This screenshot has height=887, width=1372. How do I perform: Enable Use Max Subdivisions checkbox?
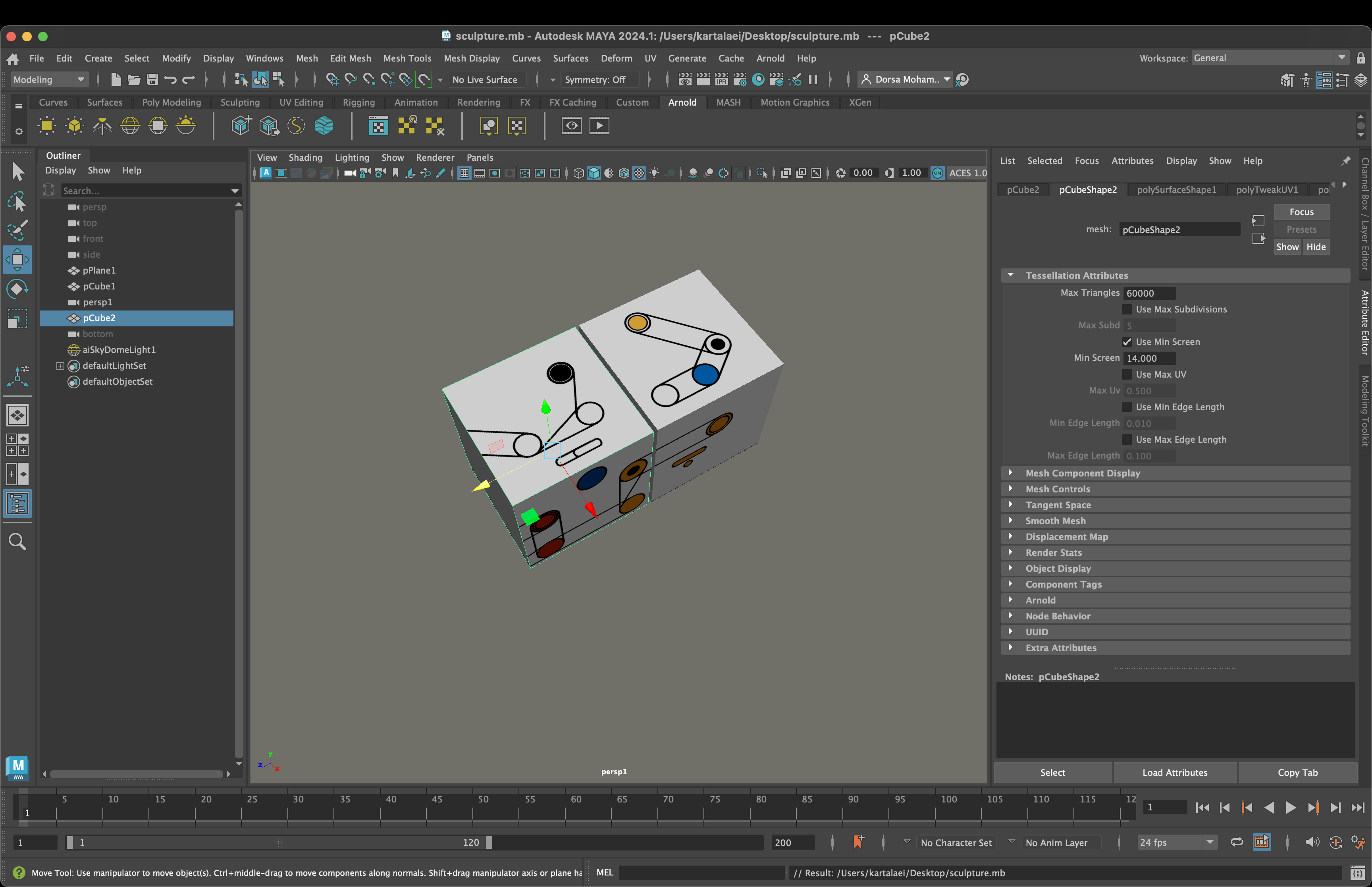pos(1127,309)
